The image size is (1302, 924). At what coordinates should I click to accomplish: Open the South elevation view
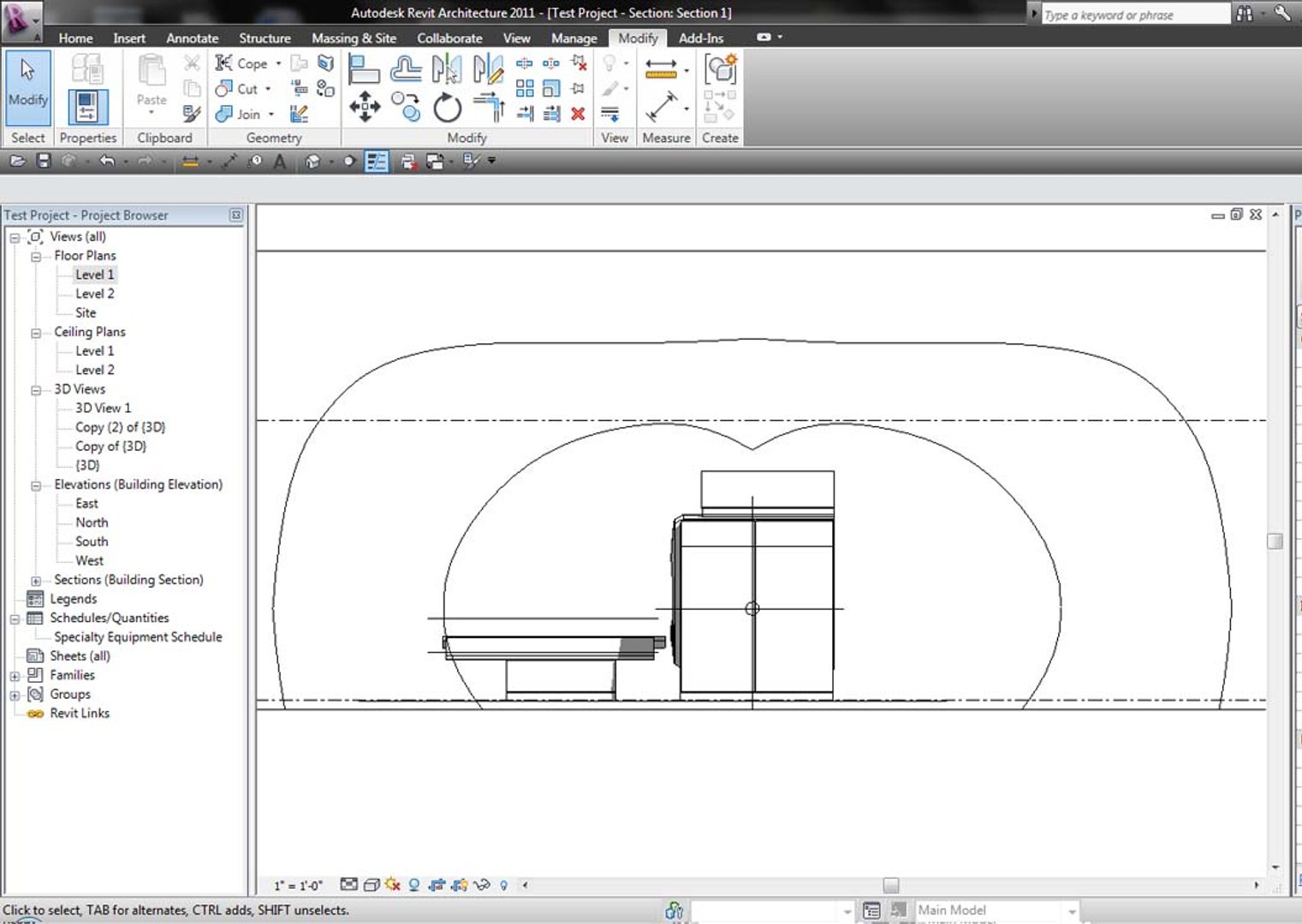[x=92, y=542]
